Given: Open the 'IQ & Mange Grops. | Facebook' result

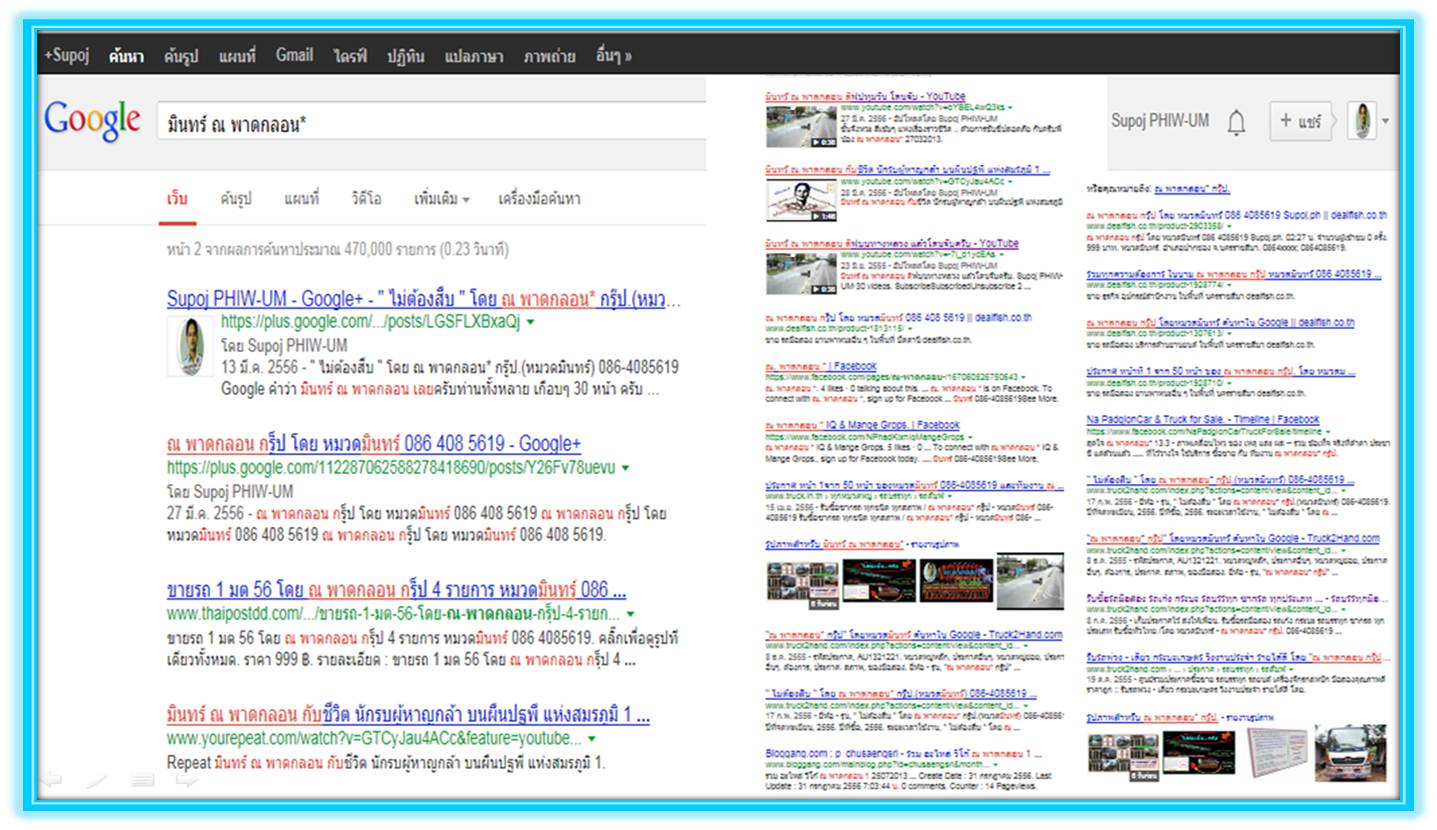Looking at the screenshot, I should pyautogui.click(x=862, y=425).
